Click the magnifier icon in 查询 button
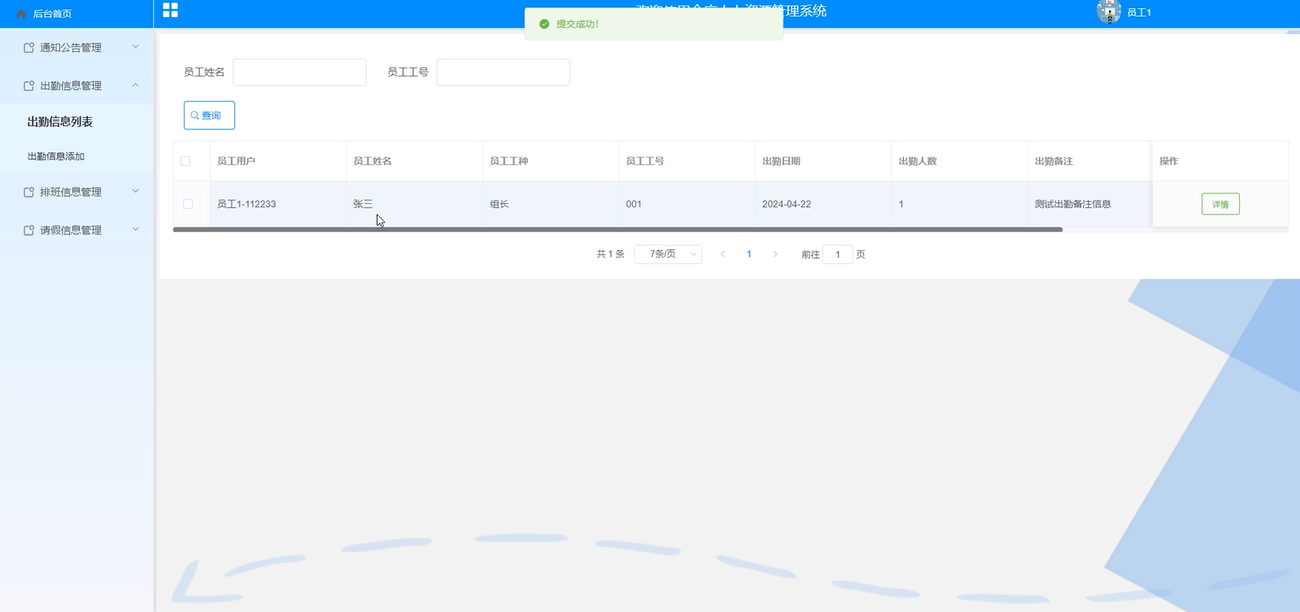 pyautogui.click(x=195, y=116)
